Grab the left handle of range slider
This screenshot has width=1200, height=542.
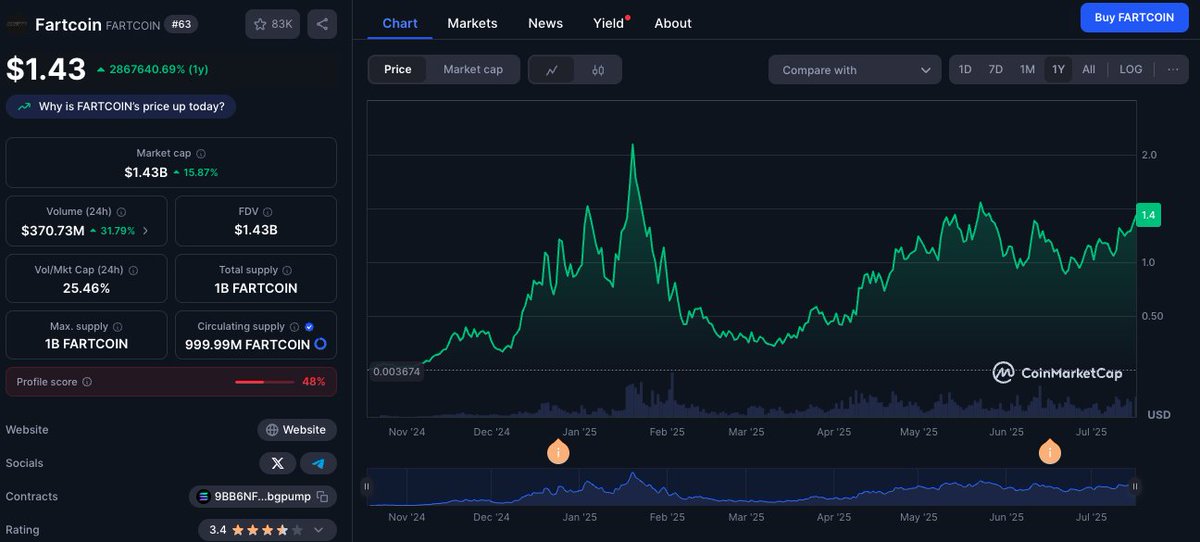click(x=366, y=487)
